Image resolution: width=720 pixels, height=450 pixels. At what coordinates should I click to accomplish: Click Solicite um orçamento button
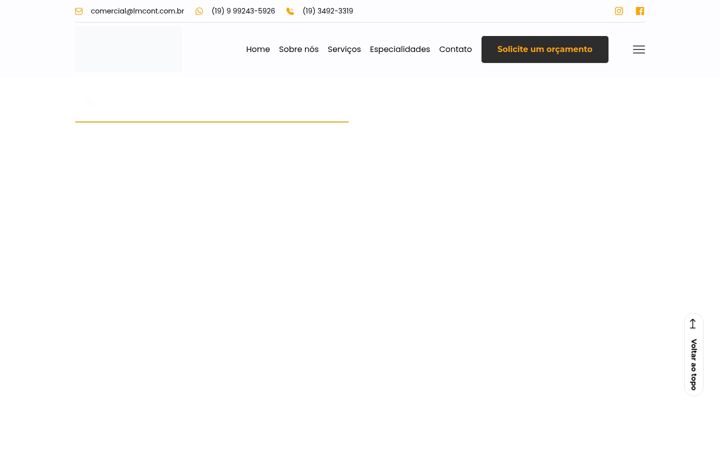[x=545, y=50]
